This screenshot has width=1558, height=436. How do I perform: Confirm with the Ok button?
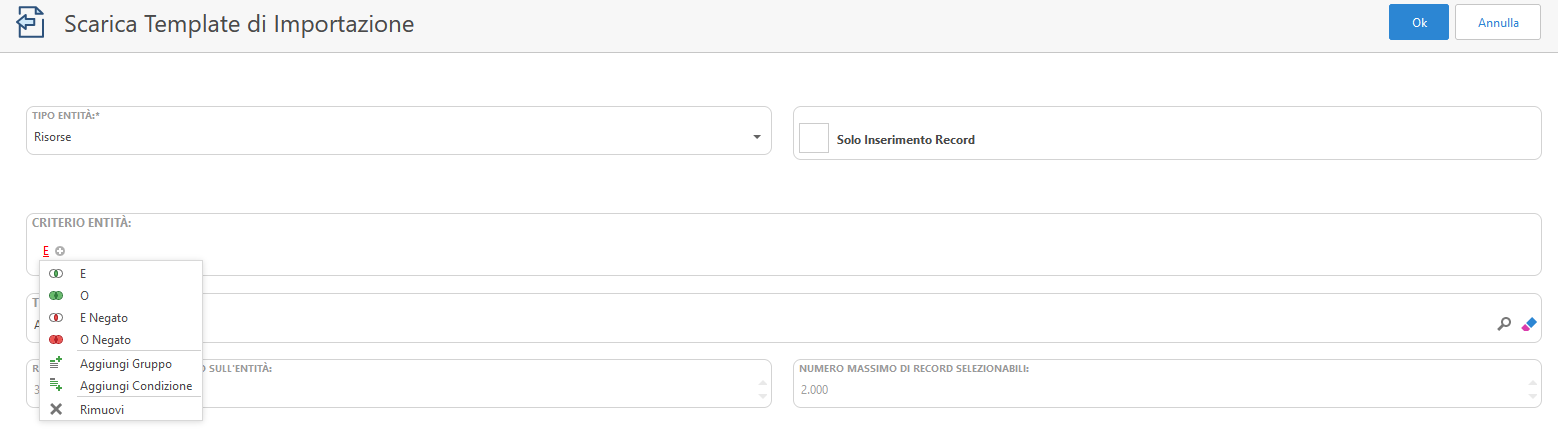pyautogui.click(x=1418, y=22)
